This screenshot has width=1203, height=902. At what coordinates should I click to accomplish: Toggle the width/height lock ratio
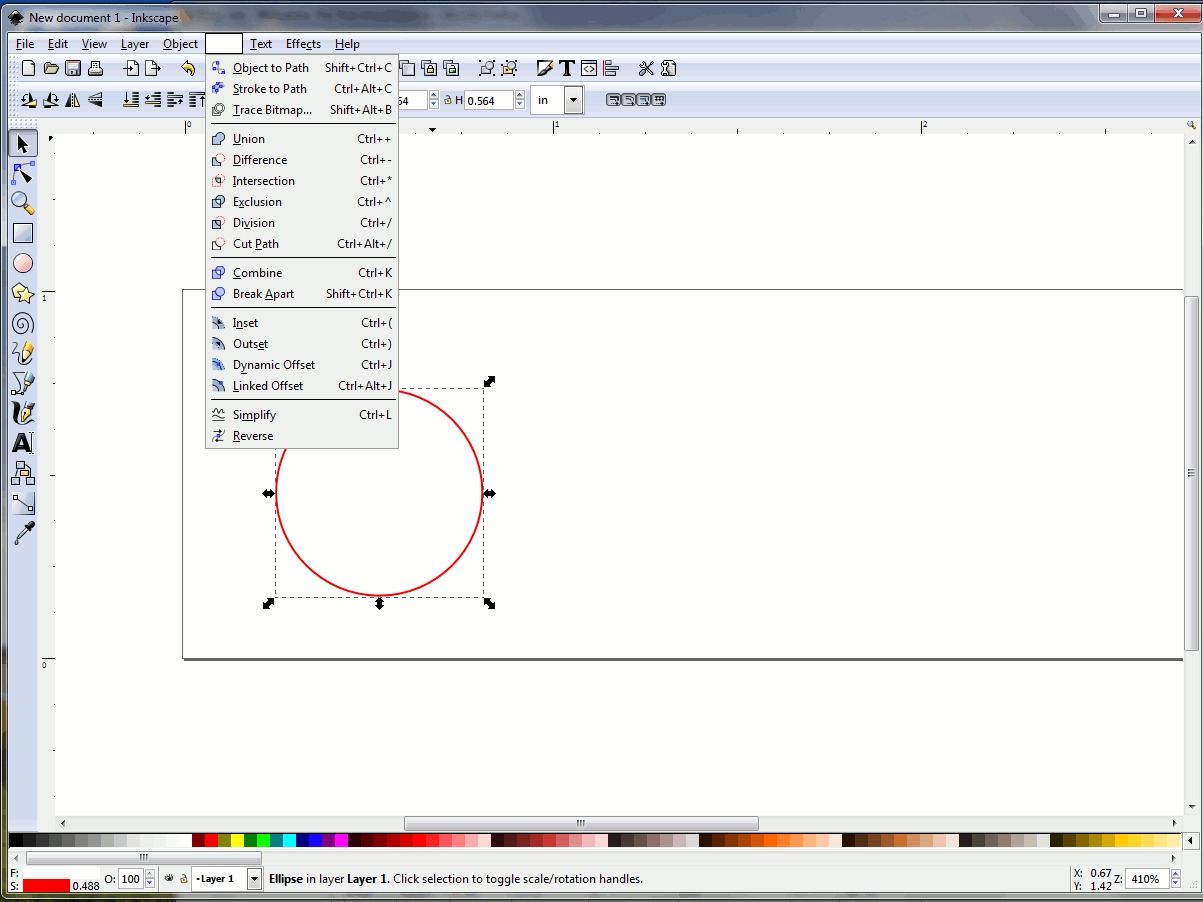click(447, 100)
